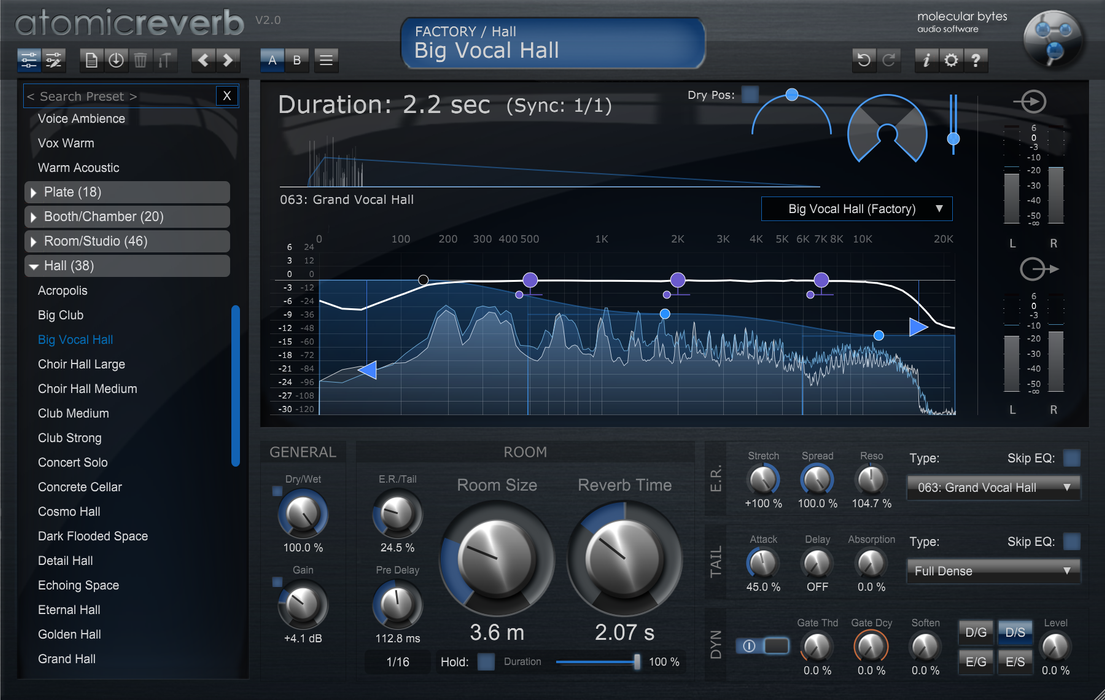Undo the last change

(865, 60)
